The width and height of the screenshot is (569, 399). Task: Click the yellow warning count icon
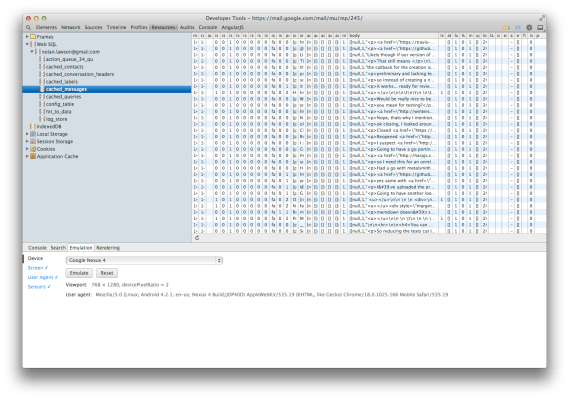(x=506, y=27)
